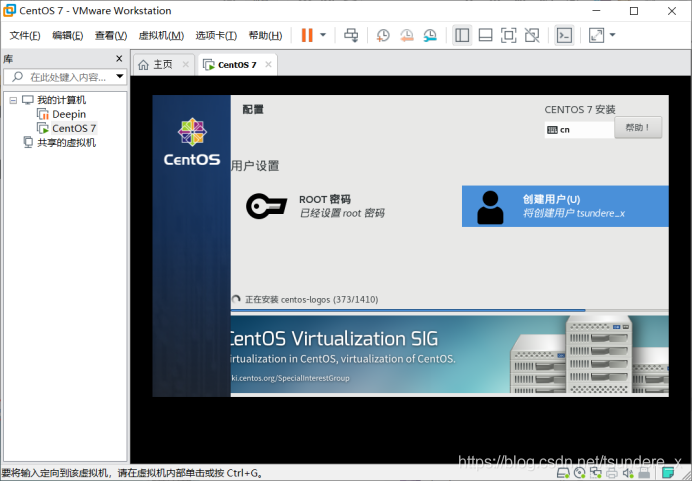The height and width of the screenshot is (481, 692).
Task: Select CentOS 7 in the library tree
Action: (74, 128)
